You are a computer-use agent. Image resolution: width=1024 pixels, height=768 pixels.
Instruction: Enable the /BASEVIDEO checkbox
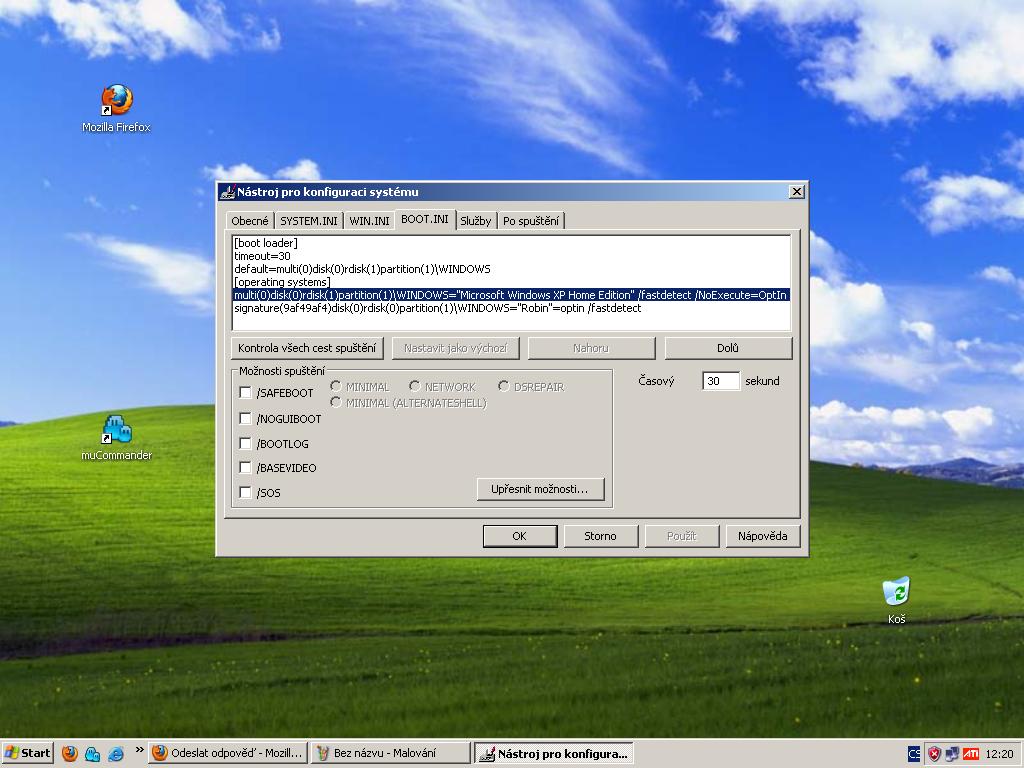(246, 468)
